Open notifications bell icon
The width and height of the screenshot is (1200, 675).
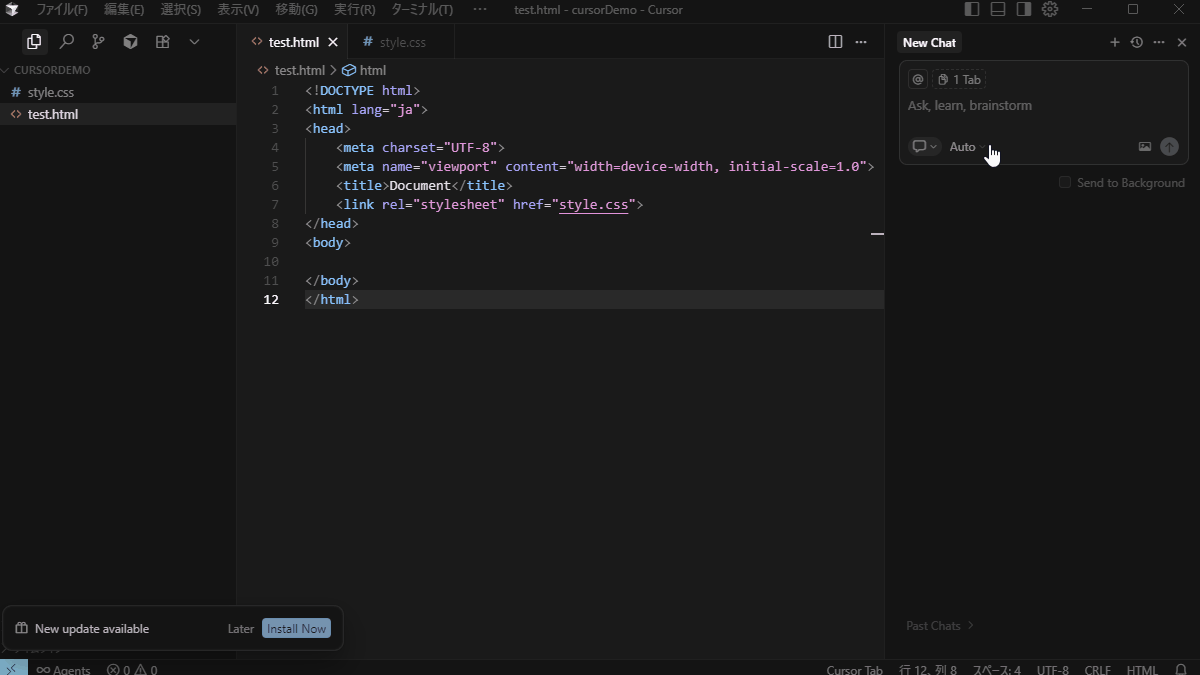pos(1181,669)
